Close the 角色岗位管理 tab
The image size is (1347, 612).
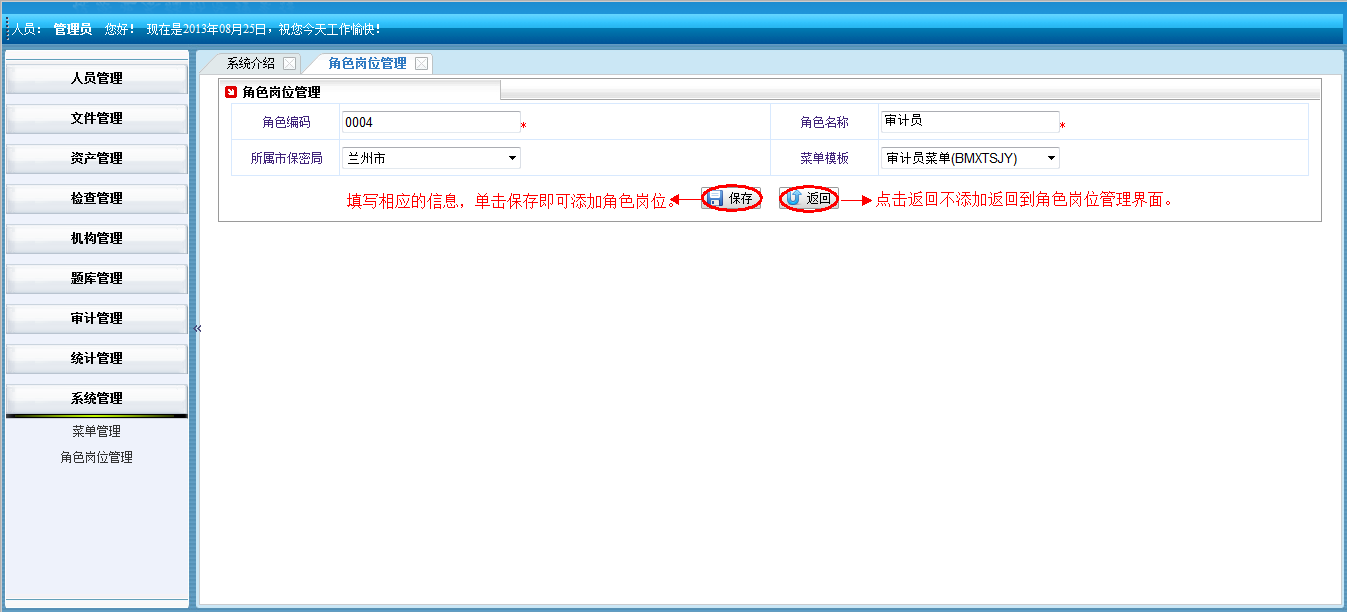coord(421,63)
